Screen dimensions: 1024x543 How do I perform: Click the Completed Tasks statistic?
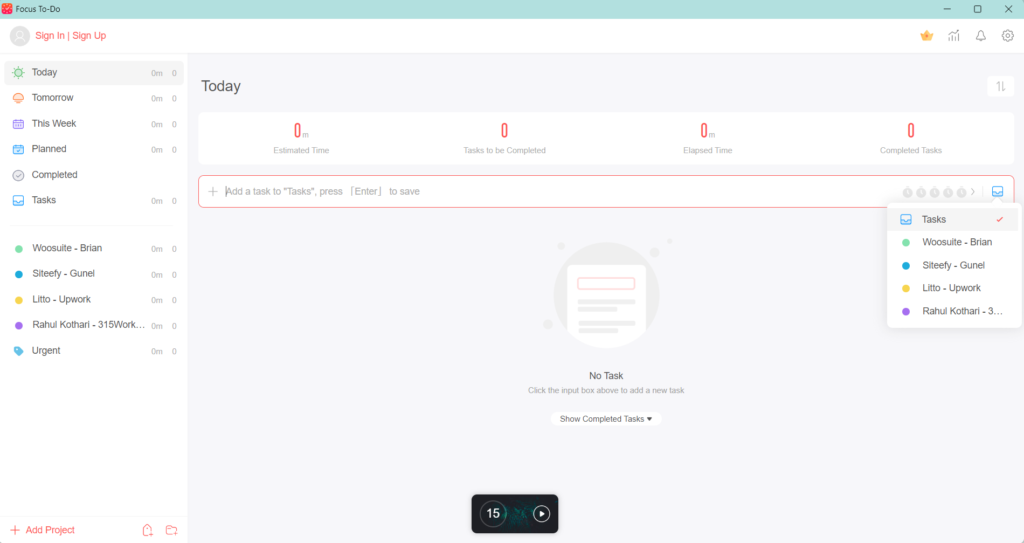click(910, 139)
